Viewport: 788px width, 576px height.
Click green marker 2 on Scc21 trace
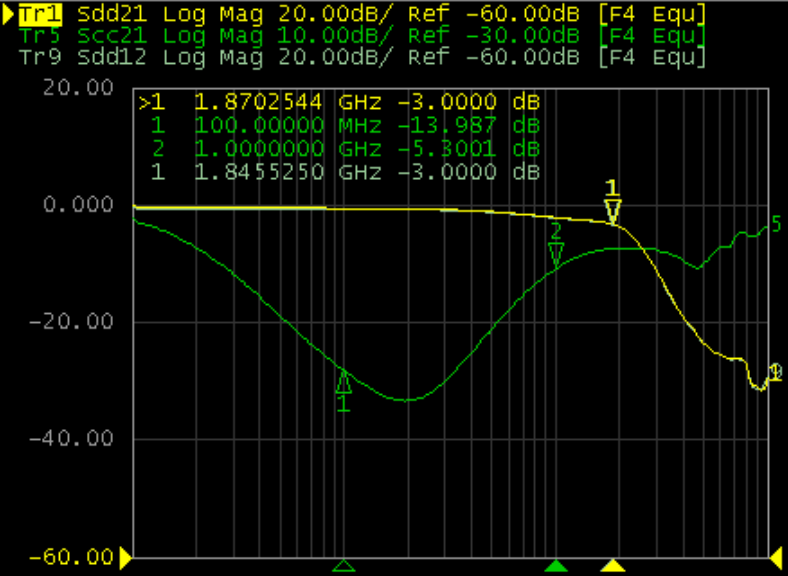coord(556,254)
